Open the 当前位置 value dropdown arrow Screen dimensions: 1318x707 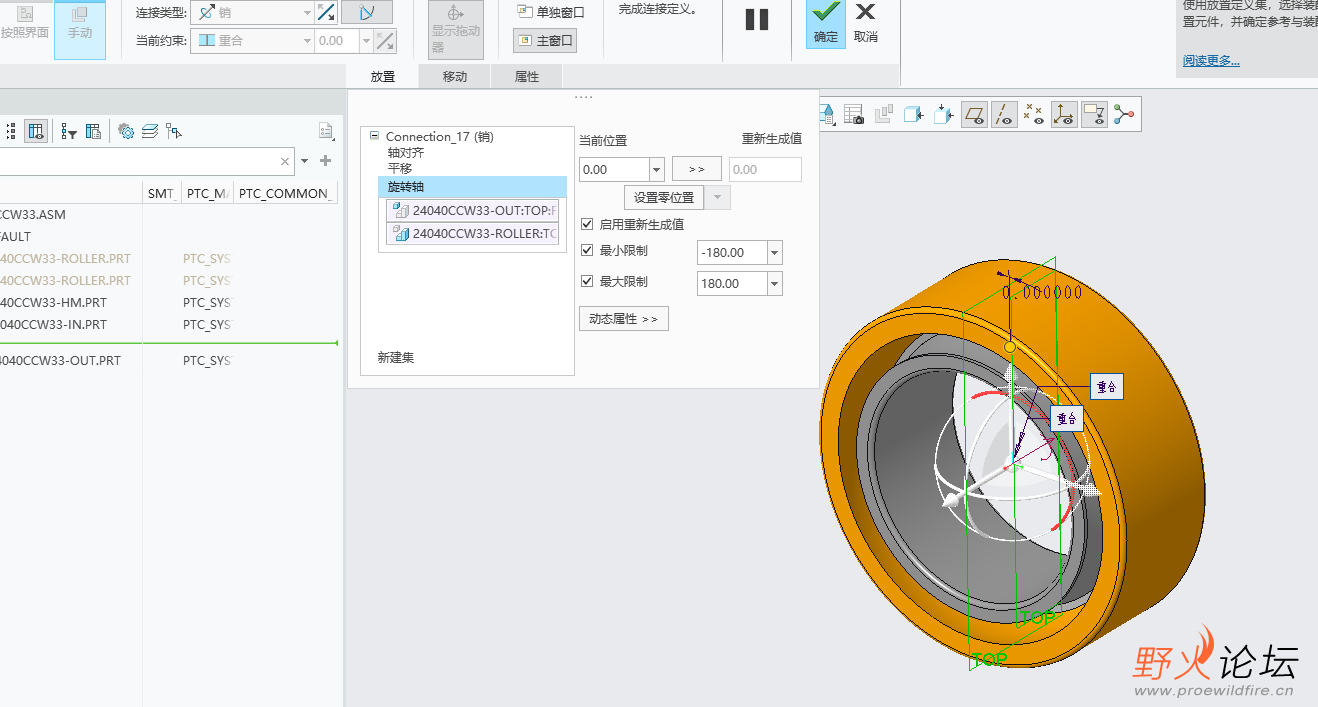click(x=657, y=170)
